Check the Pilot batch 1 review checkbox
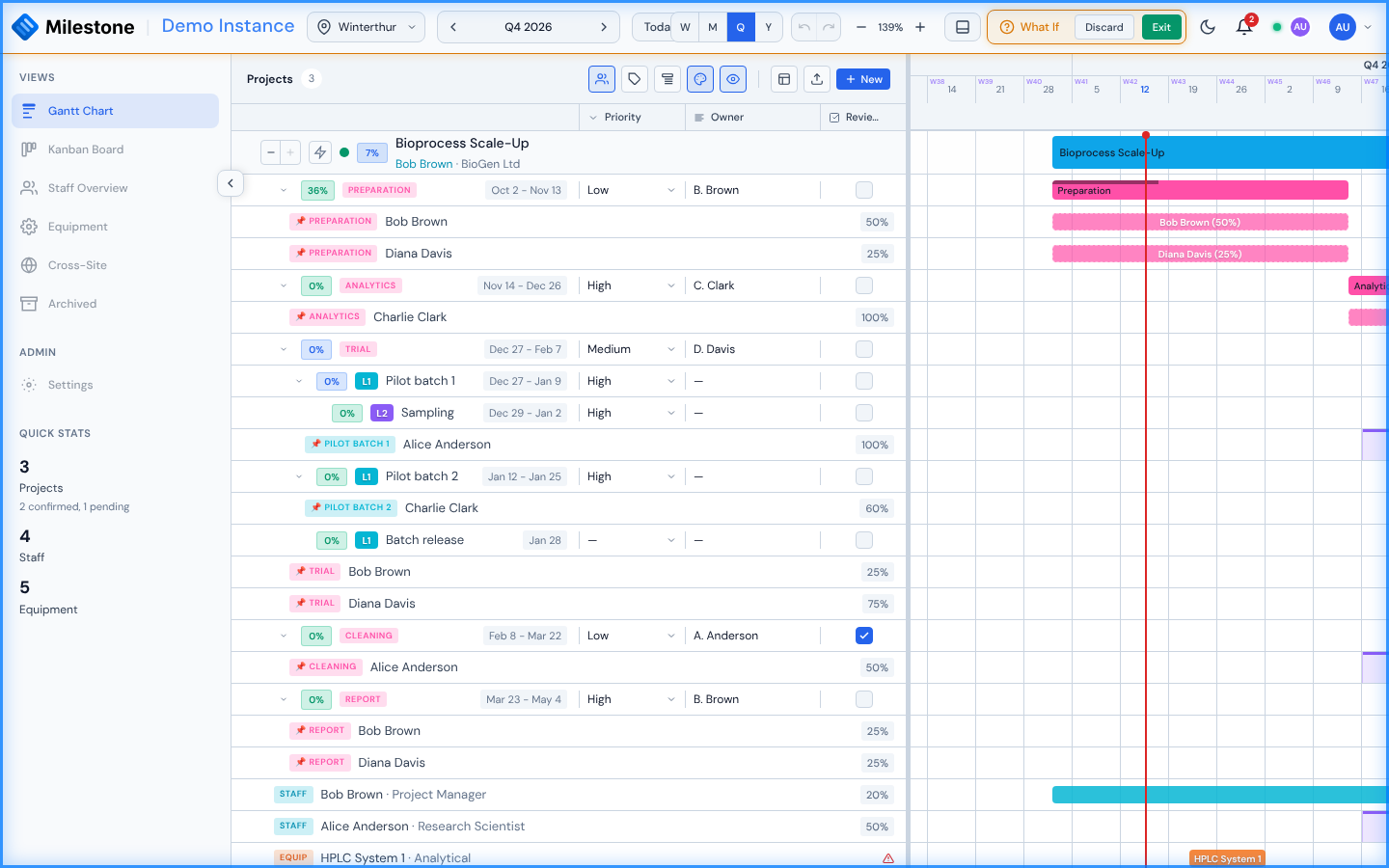 (x=864, y=381)
